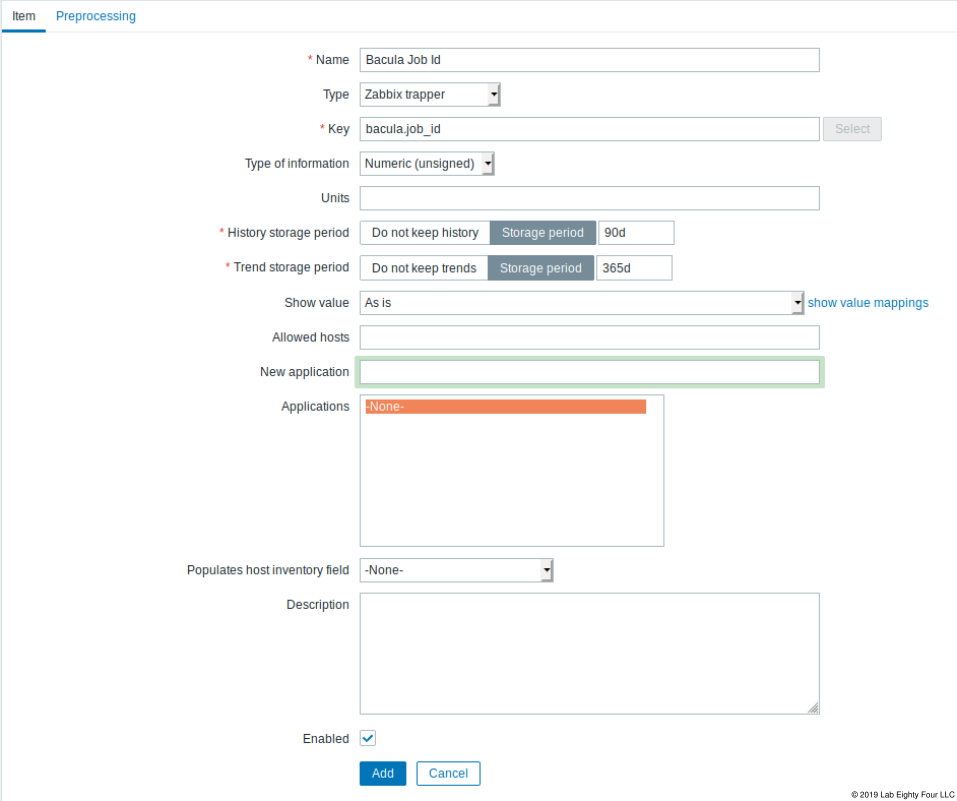Grab the Description resize handle
The image size is (957, 801).
[813, 708]
